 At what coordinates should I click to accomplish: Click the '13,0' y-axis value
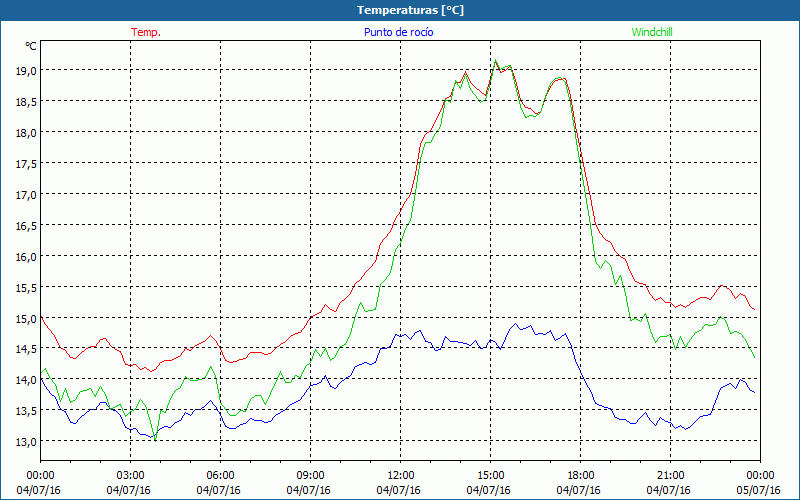click(26, 441)
